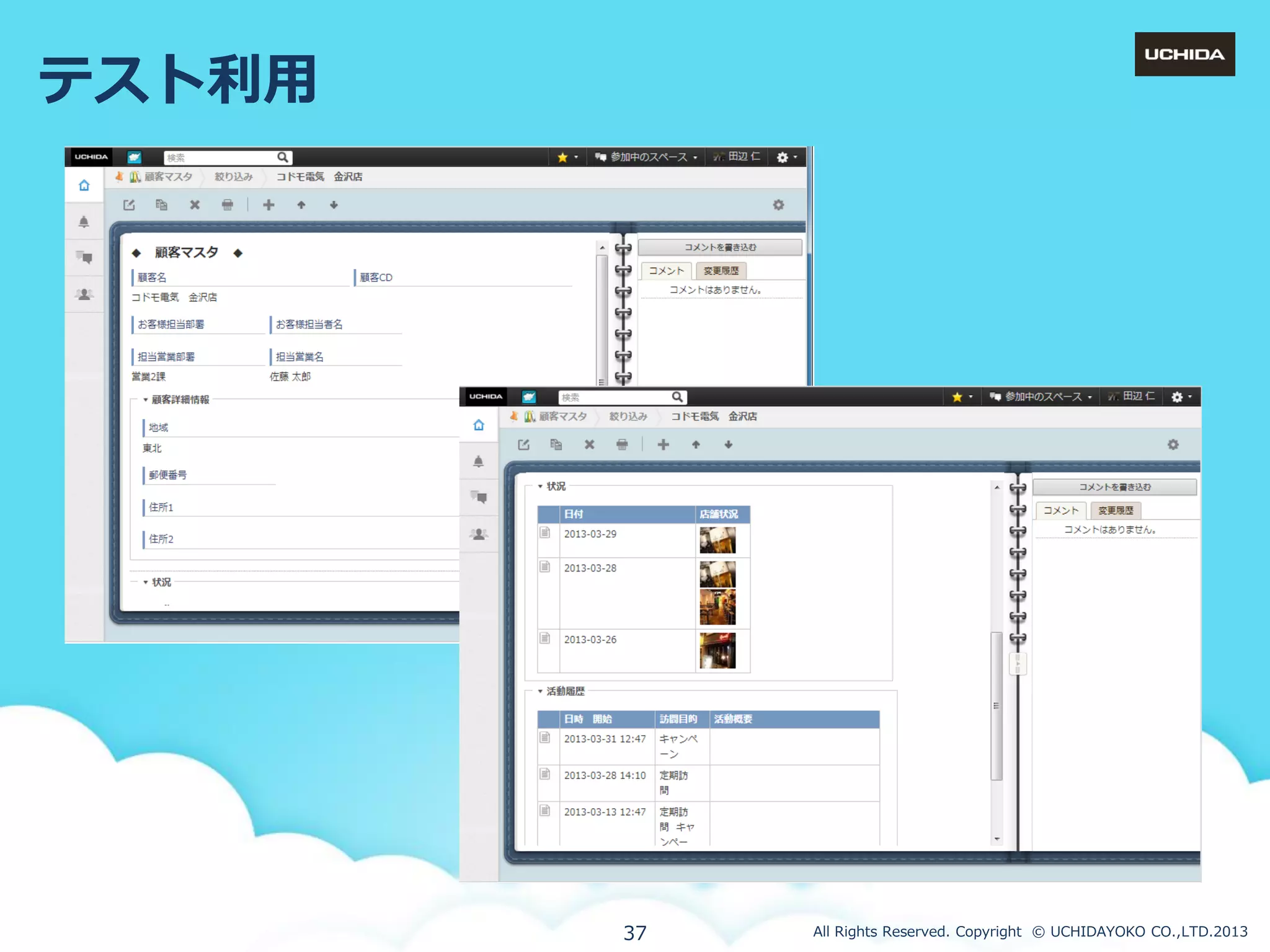Image resolution: width=1270 pixels, height=952 pixels.
Task: Click the copy record icon in front window toolbar
Action: [x=556, y=444]
